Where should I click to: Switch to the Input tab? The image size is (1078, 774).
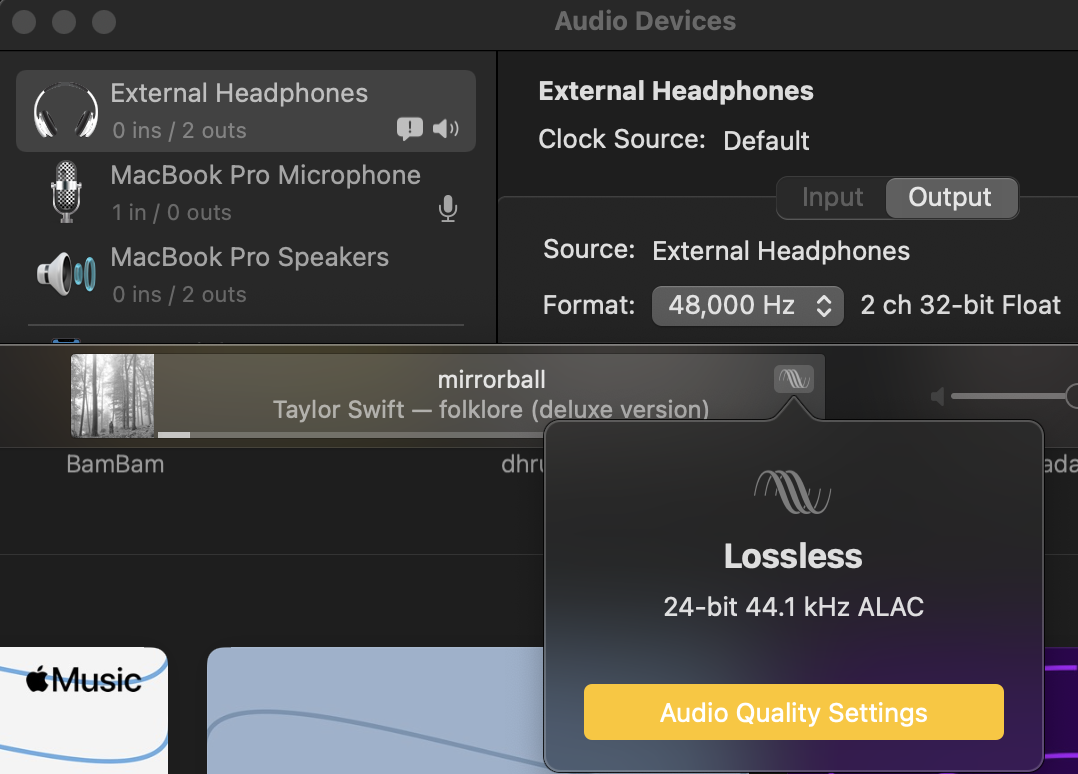click(832, 198)
